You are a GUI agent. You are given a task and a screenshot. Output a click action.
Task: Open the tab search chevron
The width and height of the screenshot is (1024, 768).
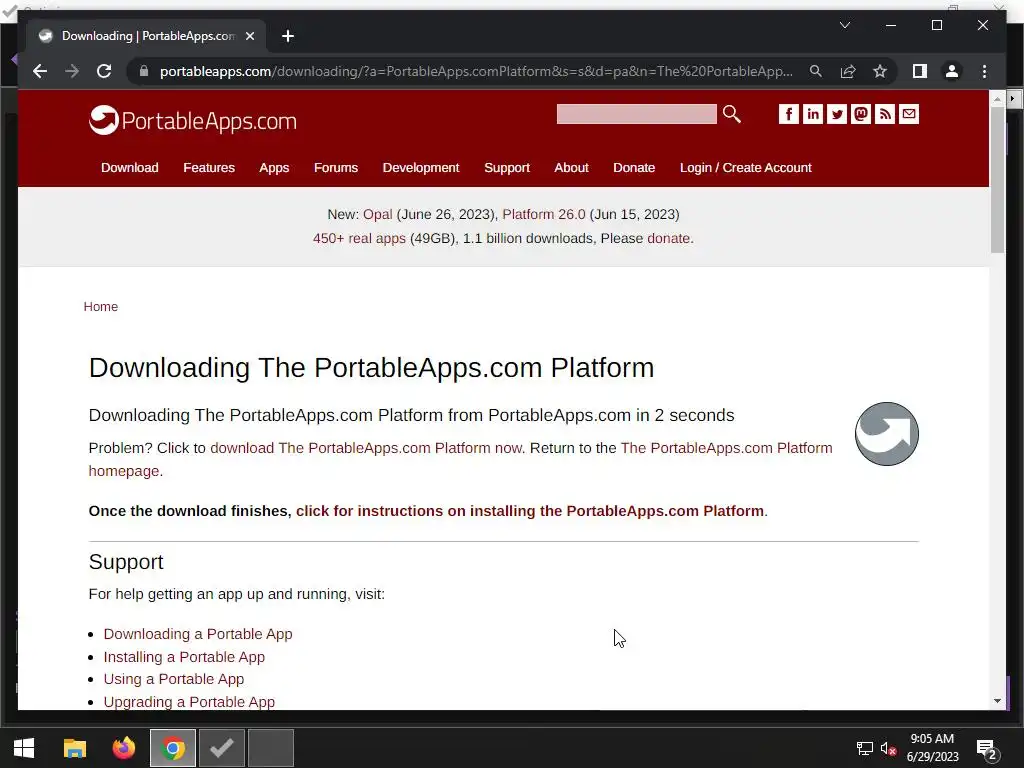(844, 25)
